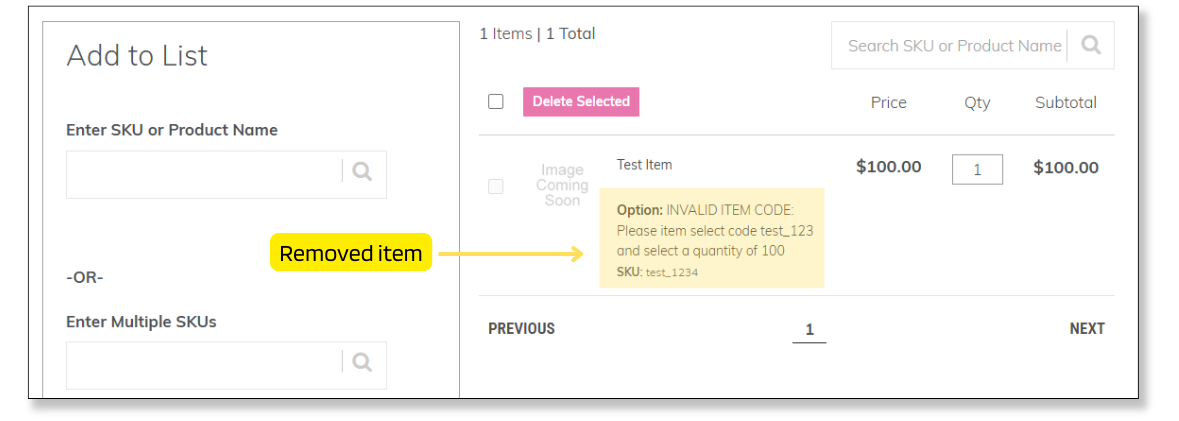Focus the Search SKU or Product Name box
This screenshot has width=1179, height=421.
pos(950,46)
